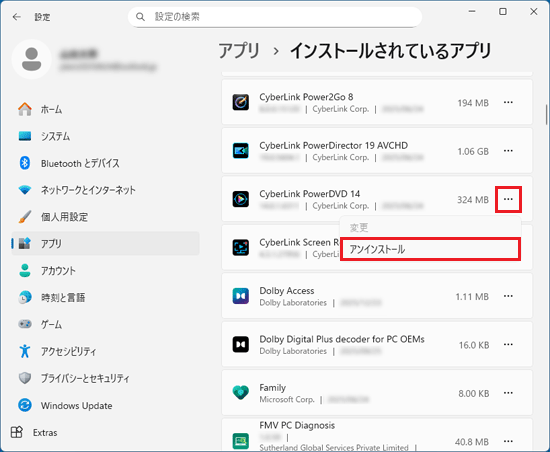Click the FMV PC Diagnosis name

coord(297,425)
